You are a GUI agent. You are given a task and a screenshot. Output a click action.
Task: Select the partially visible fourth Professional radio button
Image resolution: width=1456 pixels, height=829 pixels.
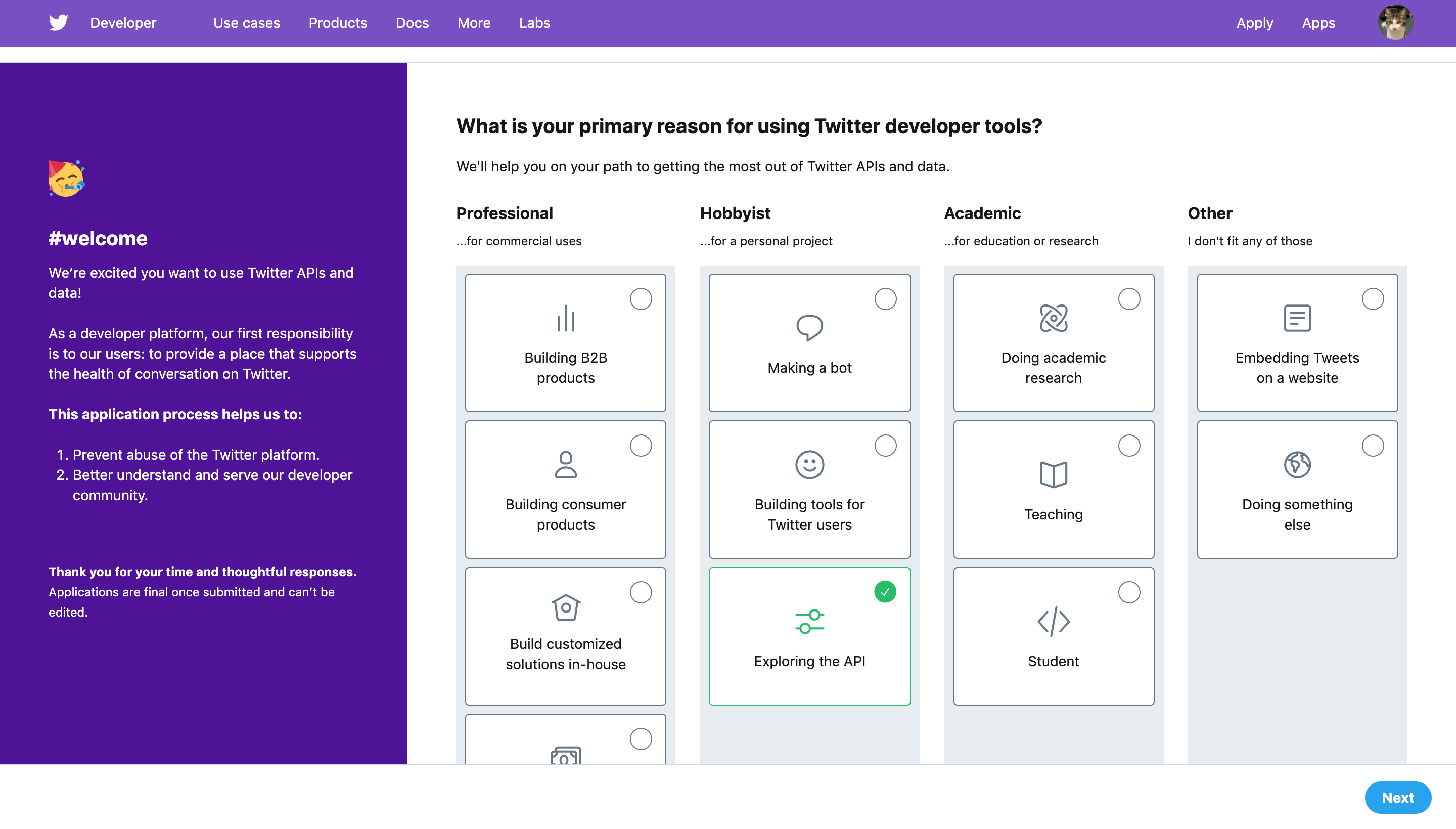tap(641, 739)
